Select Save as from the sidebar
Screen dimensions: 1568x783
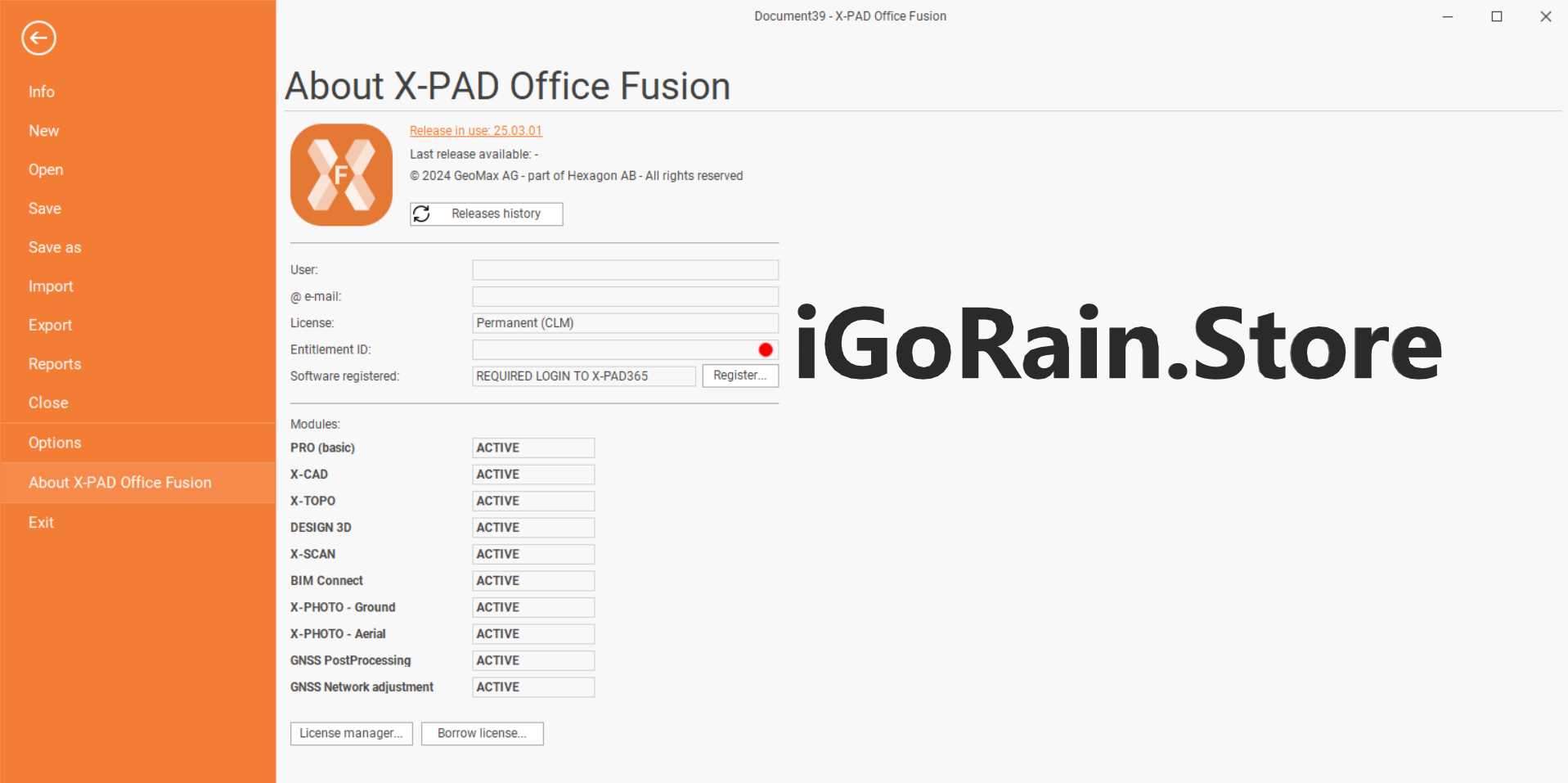coord(54,247)
